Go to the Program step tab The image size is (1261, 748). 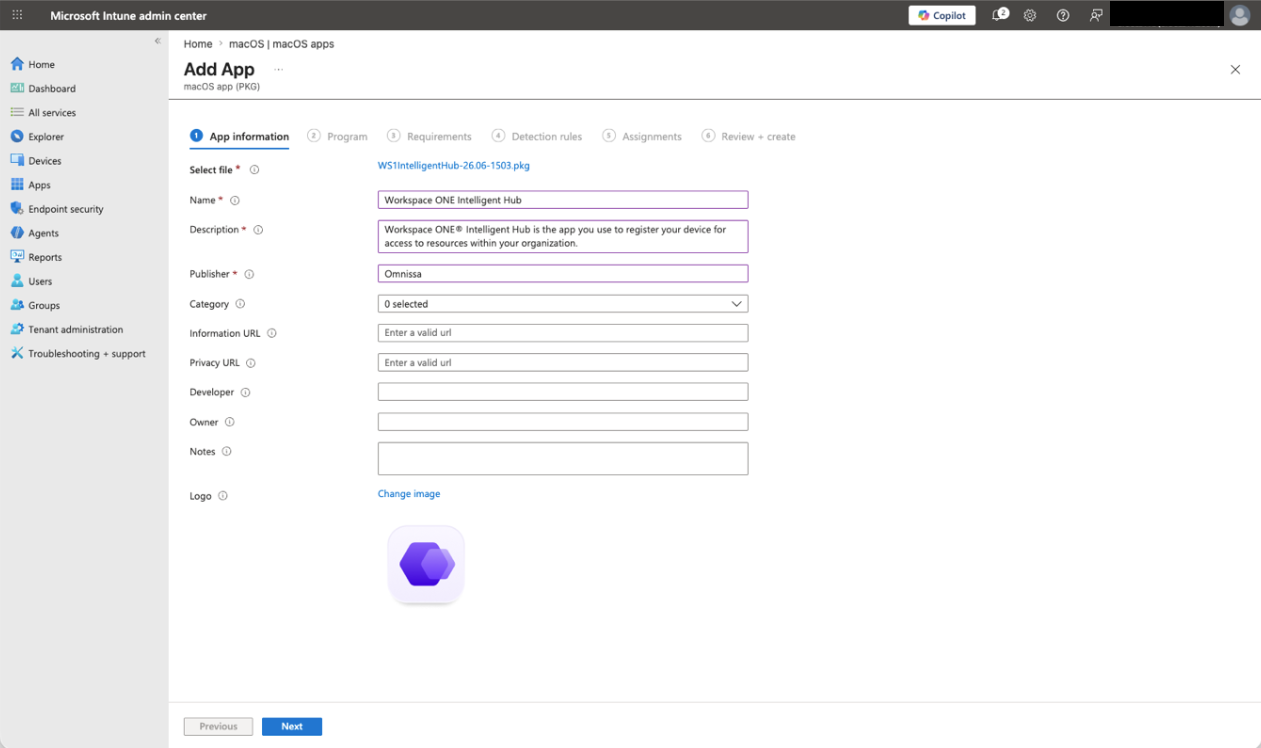(x=338, y=137)
